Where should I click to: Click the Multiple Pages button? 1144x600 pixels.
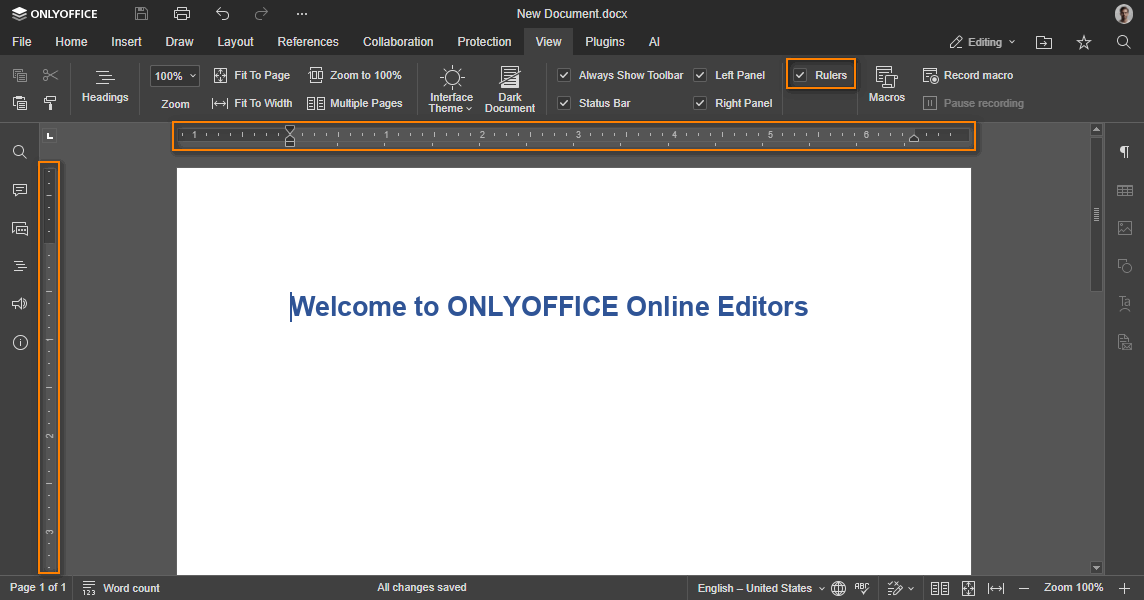coord(355,103)
